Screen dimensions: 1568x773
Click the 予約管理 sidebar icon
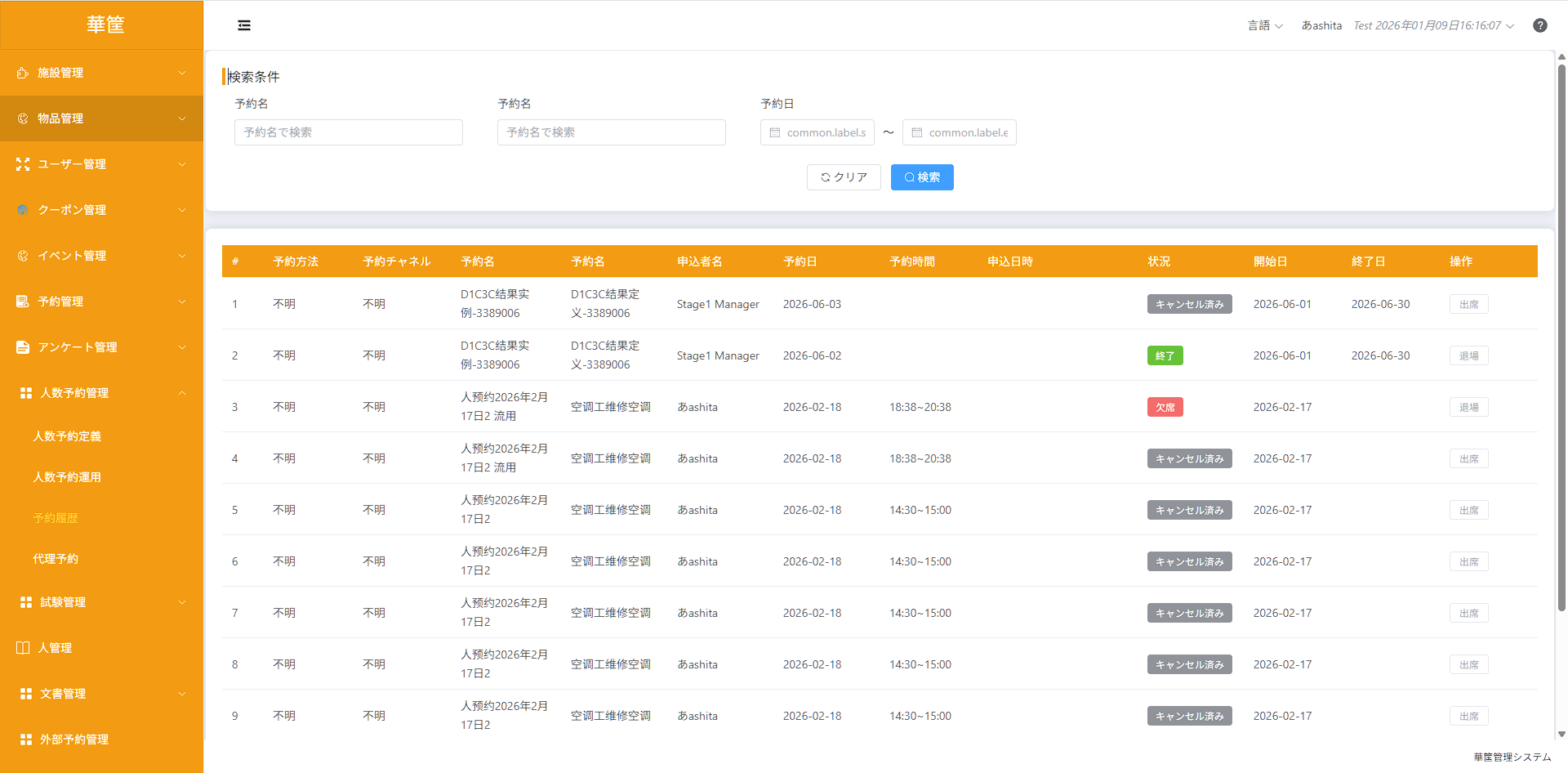23,302
